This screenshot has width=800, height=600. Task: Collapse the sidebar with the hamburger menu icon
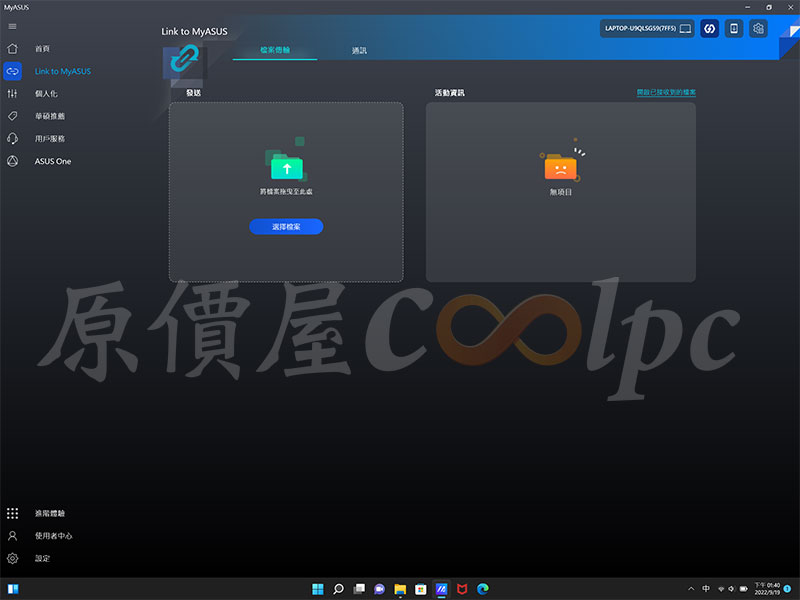pos(12,27)
